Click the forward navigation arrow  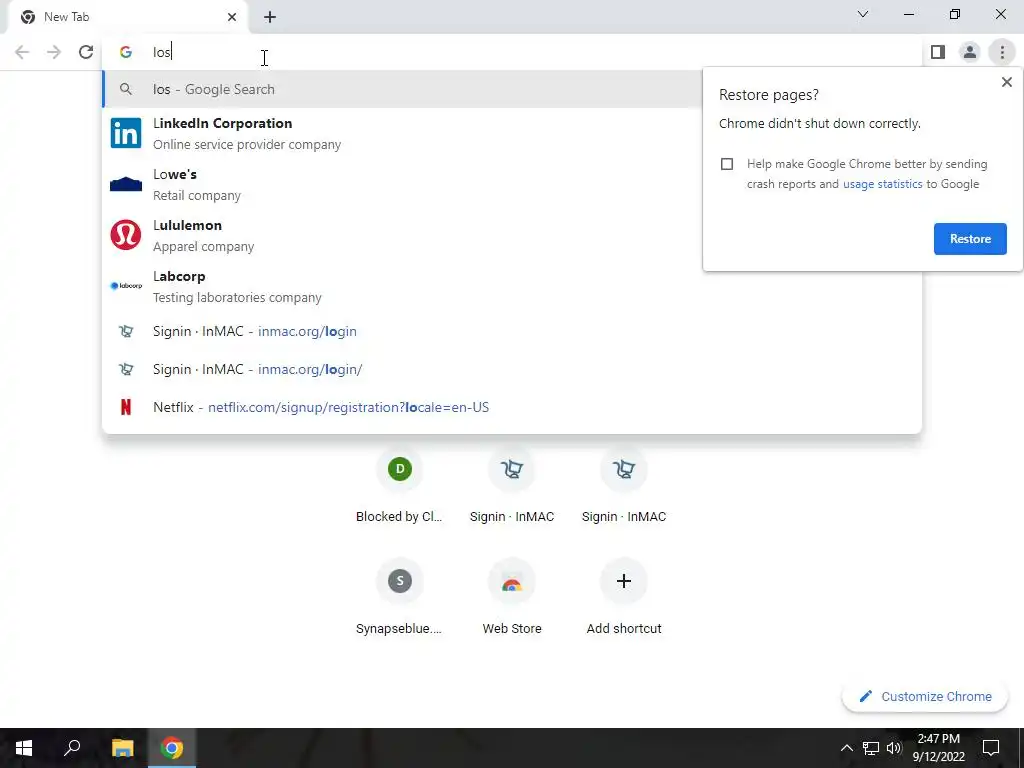click(54, 52)
